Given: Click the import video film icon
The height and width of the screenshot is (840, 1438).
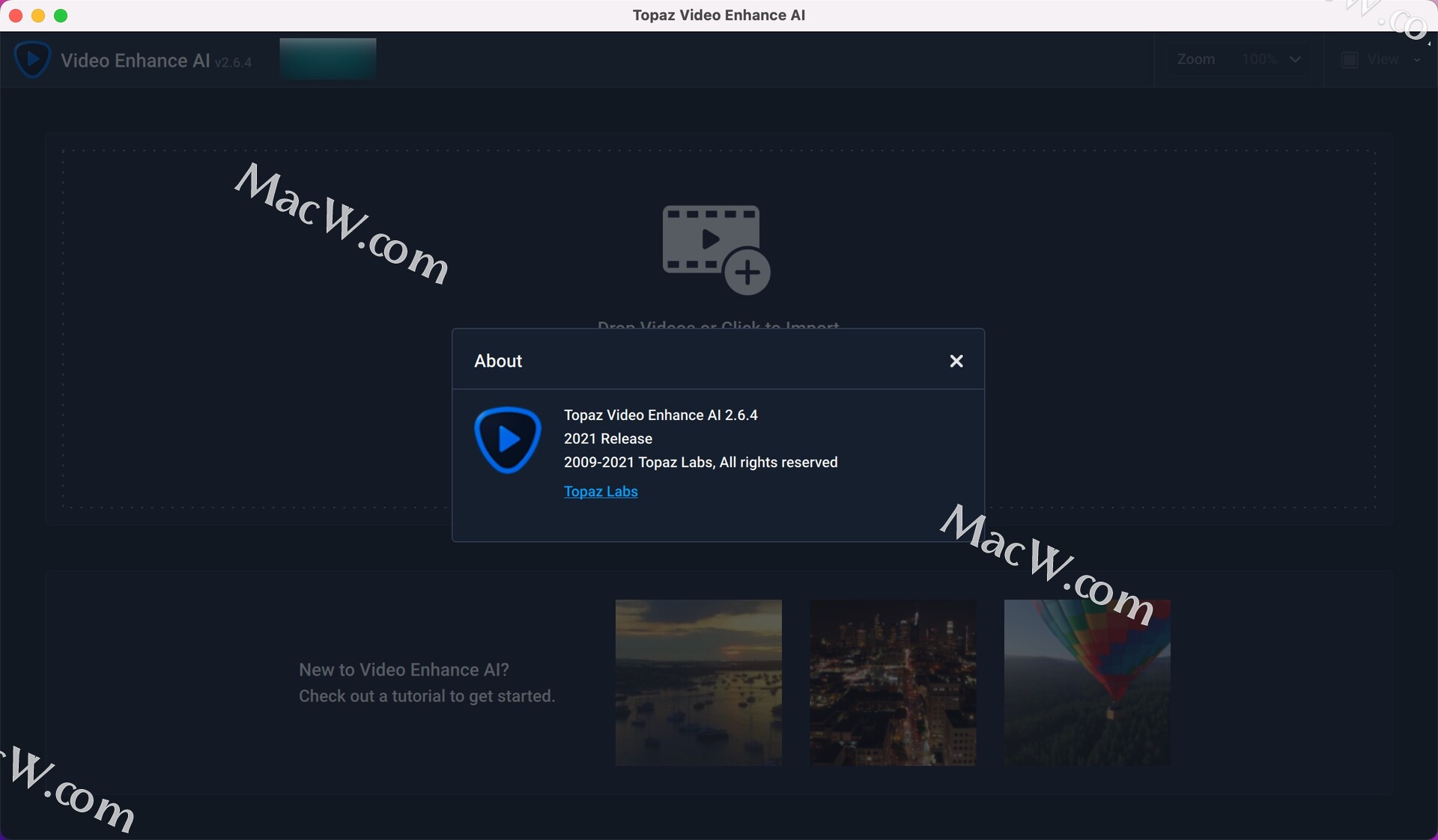Looking at the screenshot, I should (x=716, y=250).
